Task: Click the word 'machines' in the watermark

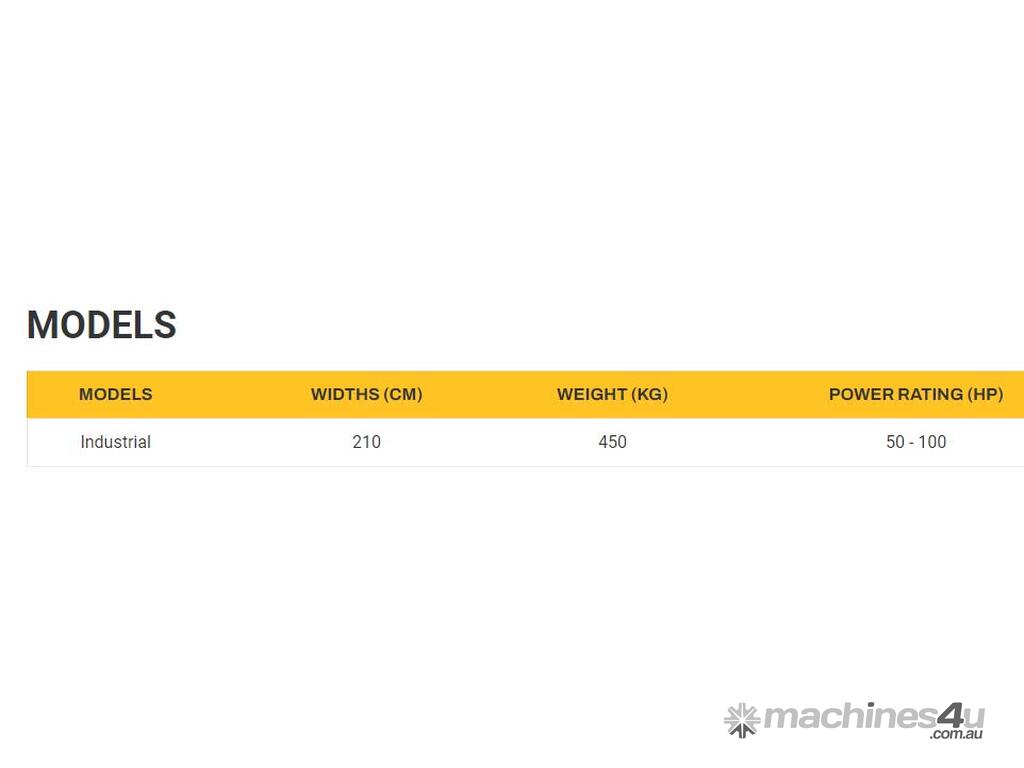Action: 848,717
